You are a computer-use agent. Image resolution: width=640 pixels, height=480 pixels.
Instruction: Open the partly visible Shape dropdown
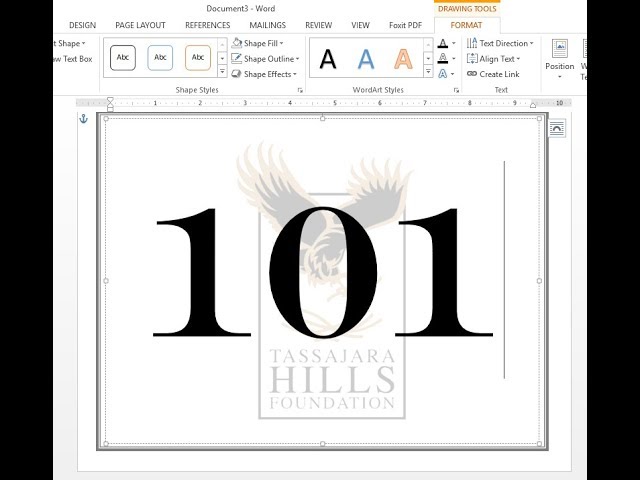[70, 43]
